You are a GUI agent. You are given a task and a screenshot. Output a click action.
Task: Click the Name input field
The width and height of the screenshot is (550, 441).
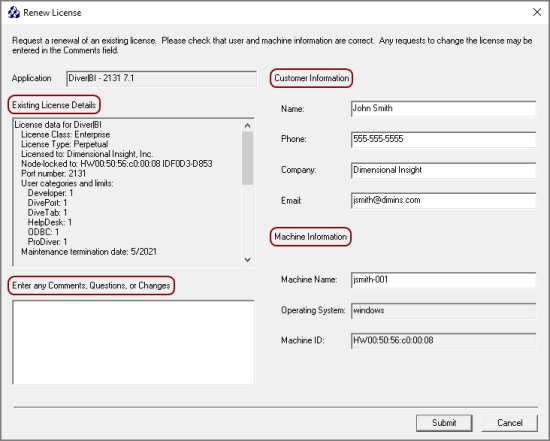(x=443, y=109)
